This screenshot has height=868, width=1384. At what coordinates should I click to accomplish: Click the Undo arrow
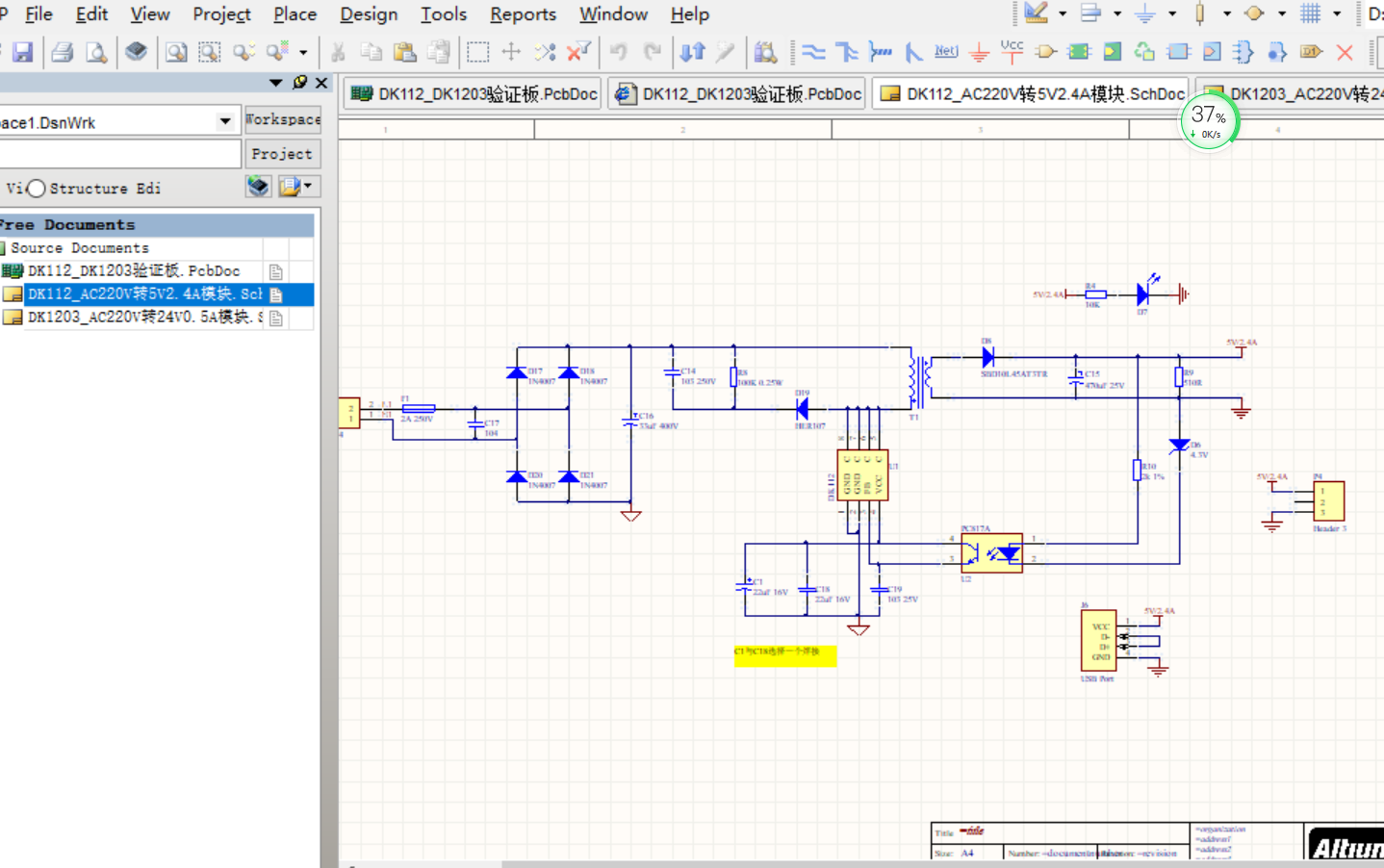click(619, 52)
